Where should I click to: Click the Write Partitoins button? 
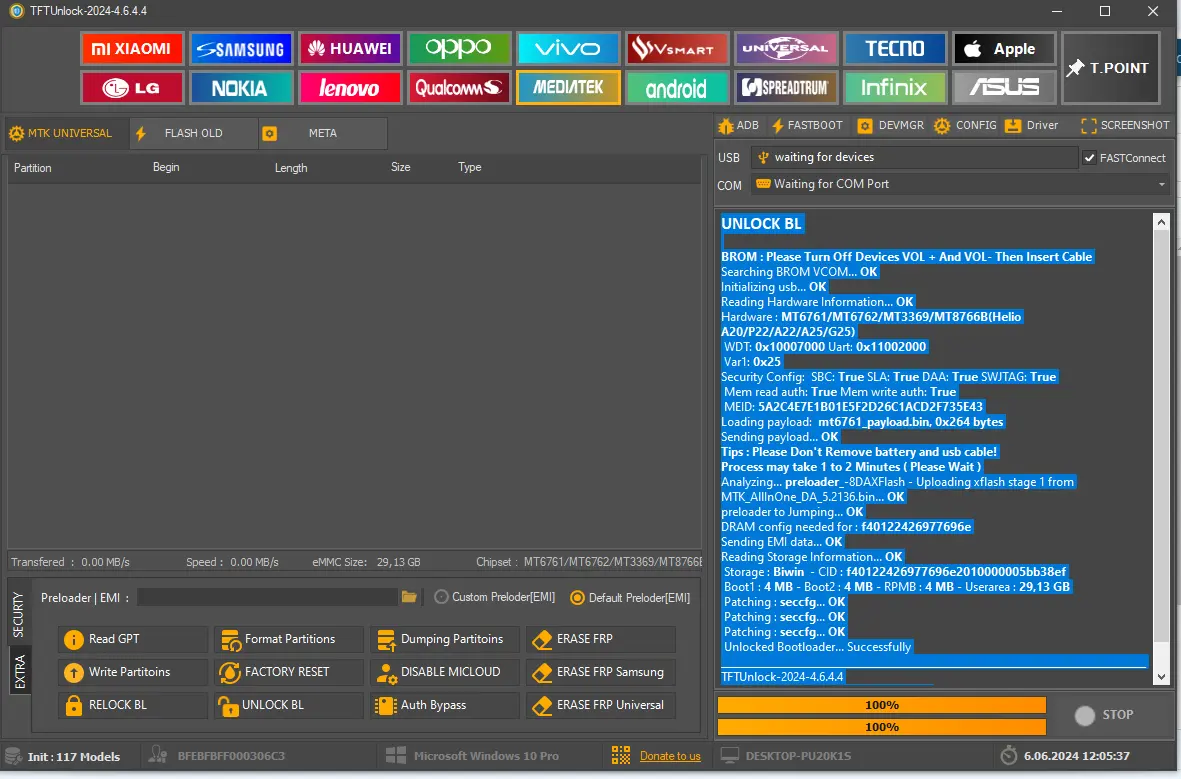[133, 672]
